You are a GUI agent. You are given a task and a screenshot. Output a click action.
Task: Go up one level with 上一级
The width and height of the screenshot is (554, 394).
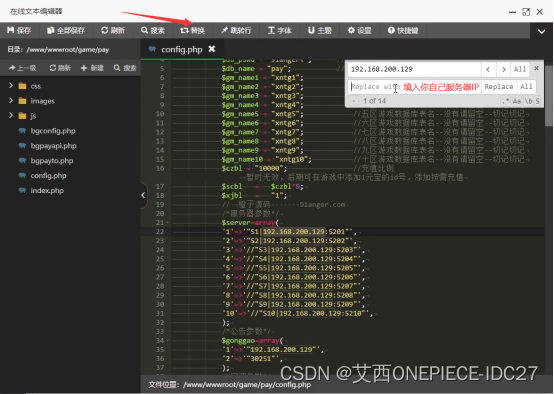(x=22, y=68)
